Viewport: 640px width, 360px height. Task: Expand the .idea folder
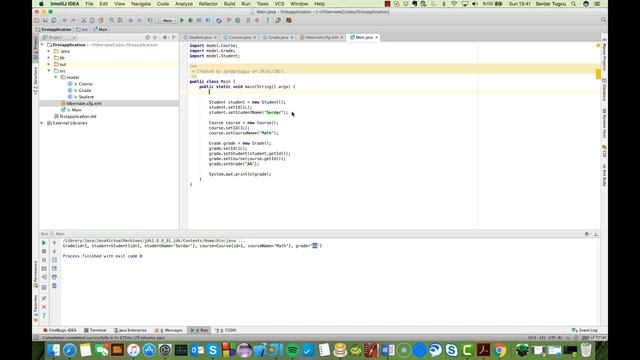(x=49, y=51)
